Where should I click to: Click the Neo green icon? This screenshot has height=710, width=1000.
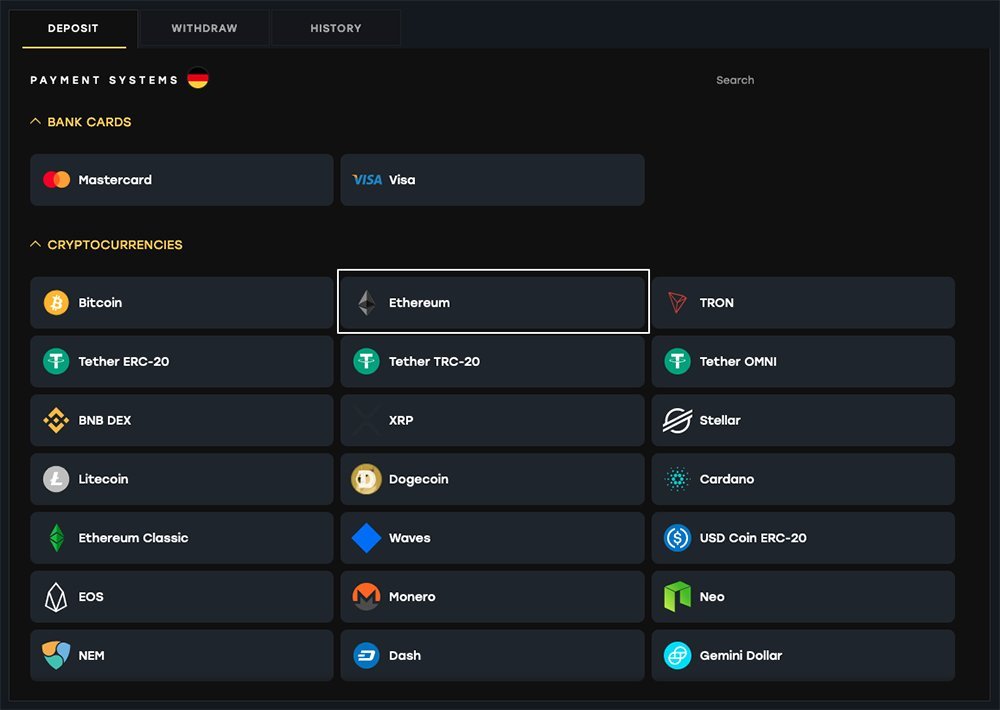click(x=677, y=597)
